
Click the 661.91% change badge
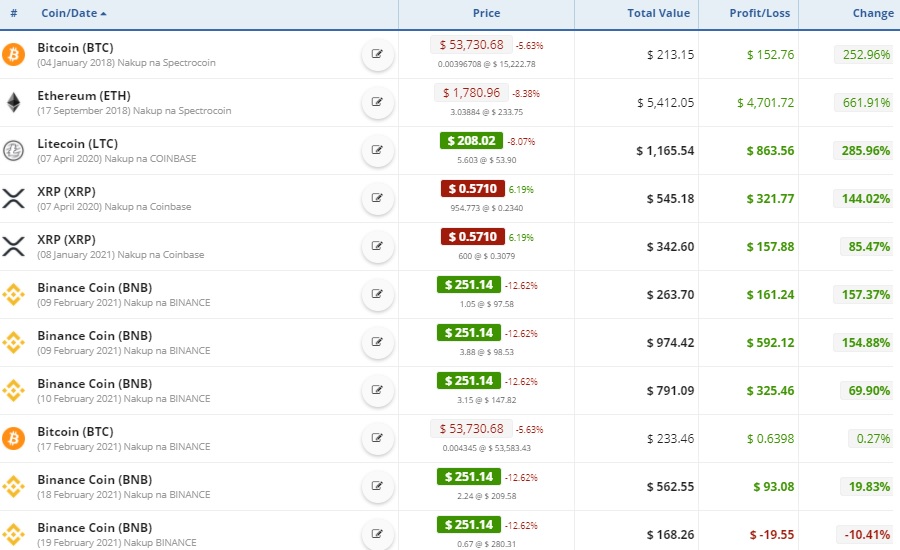(x=866, y=103)
